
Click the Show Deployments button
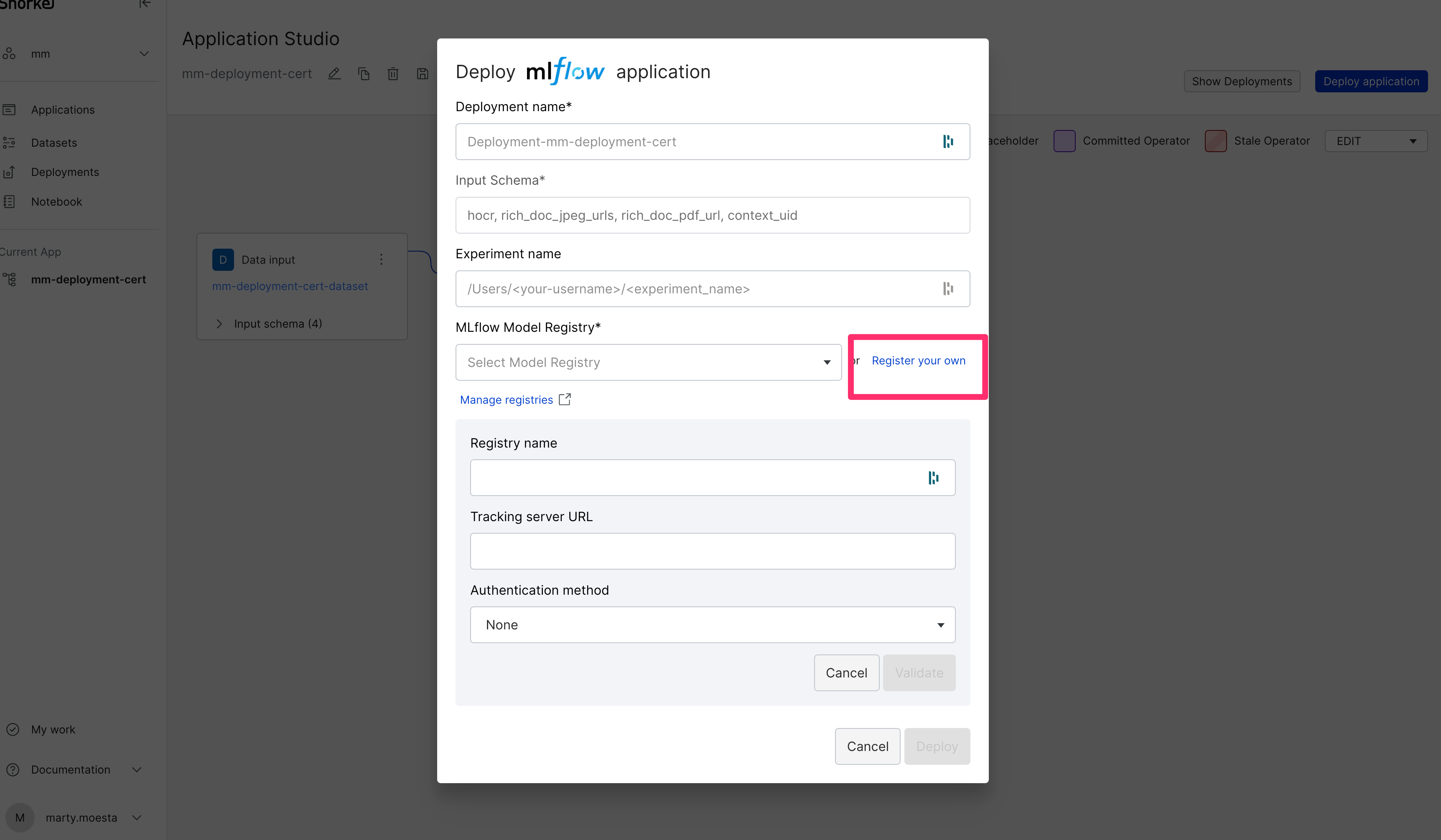coord(1241,81)
